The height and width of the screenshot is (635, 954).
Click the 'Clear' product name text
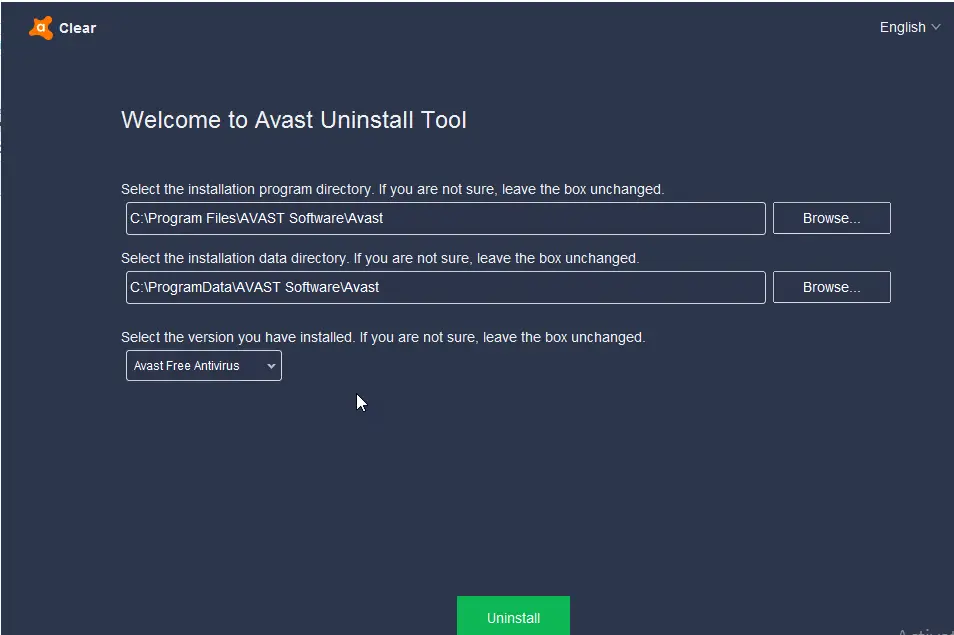(77, 28)
